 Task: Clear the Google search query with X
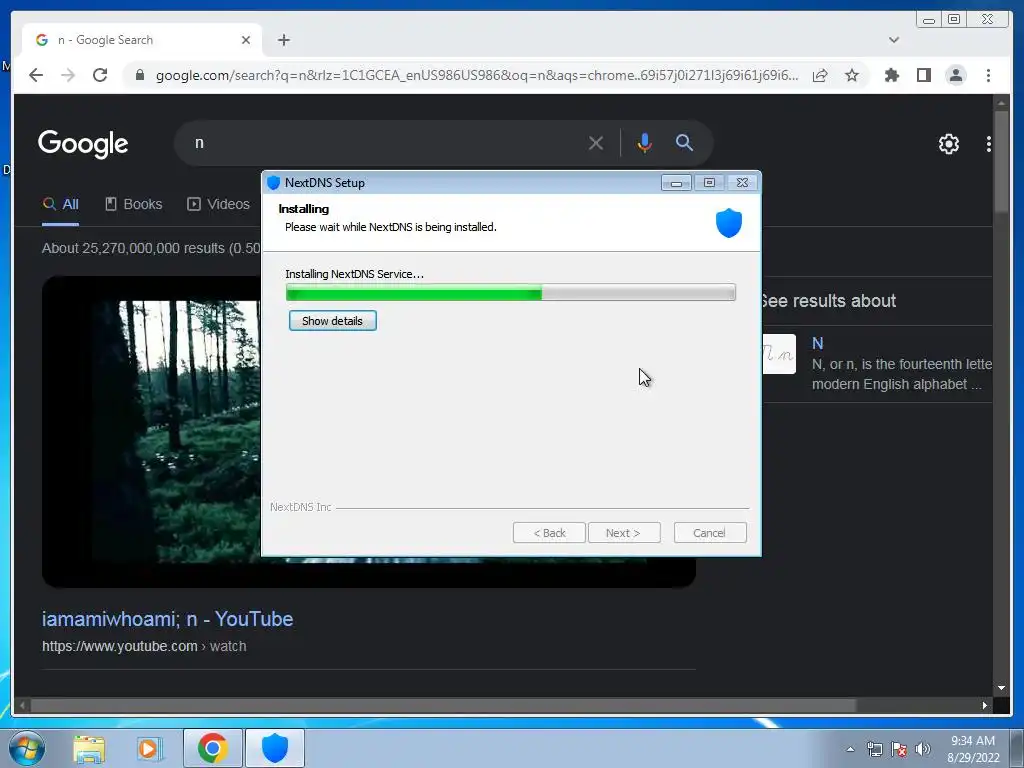coord(596,143)
